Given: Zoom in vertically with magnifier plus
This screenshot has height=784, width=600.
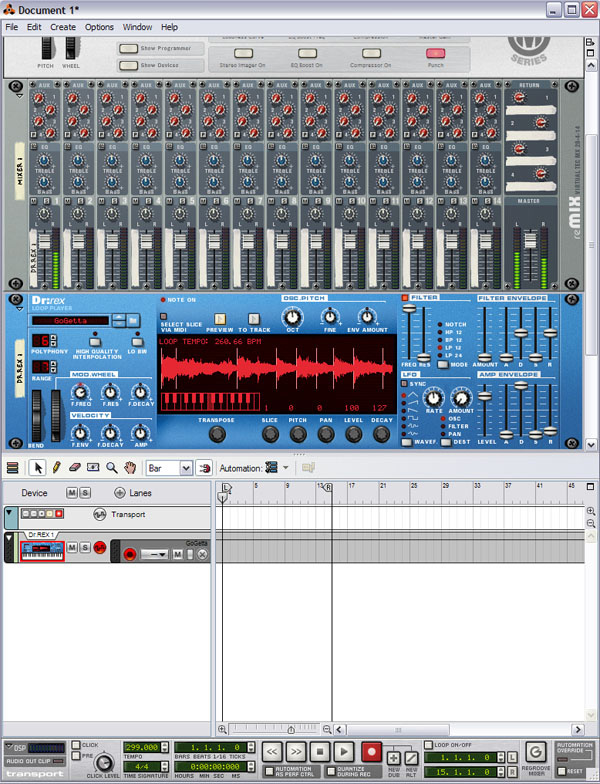Looking at the screenshot, I should [x=590, y=511].
